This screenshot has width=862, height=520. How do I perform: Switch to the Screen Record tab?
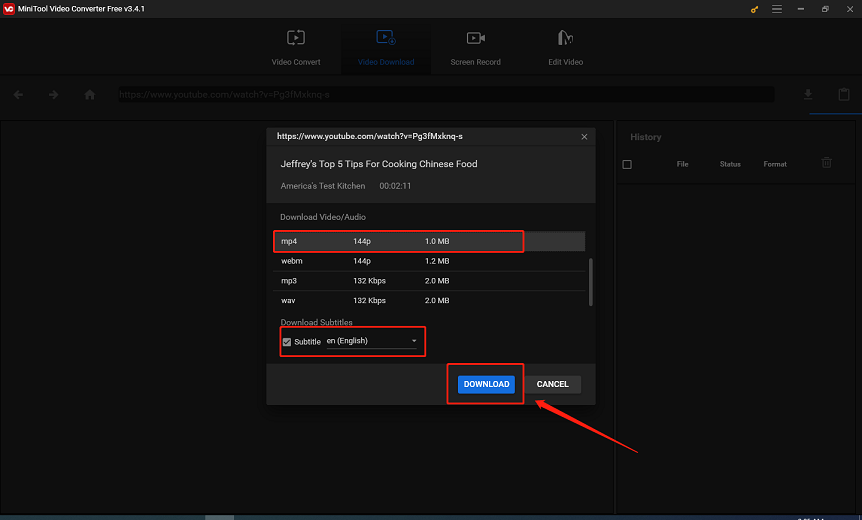pyautogui.click(x=476, y=48)
